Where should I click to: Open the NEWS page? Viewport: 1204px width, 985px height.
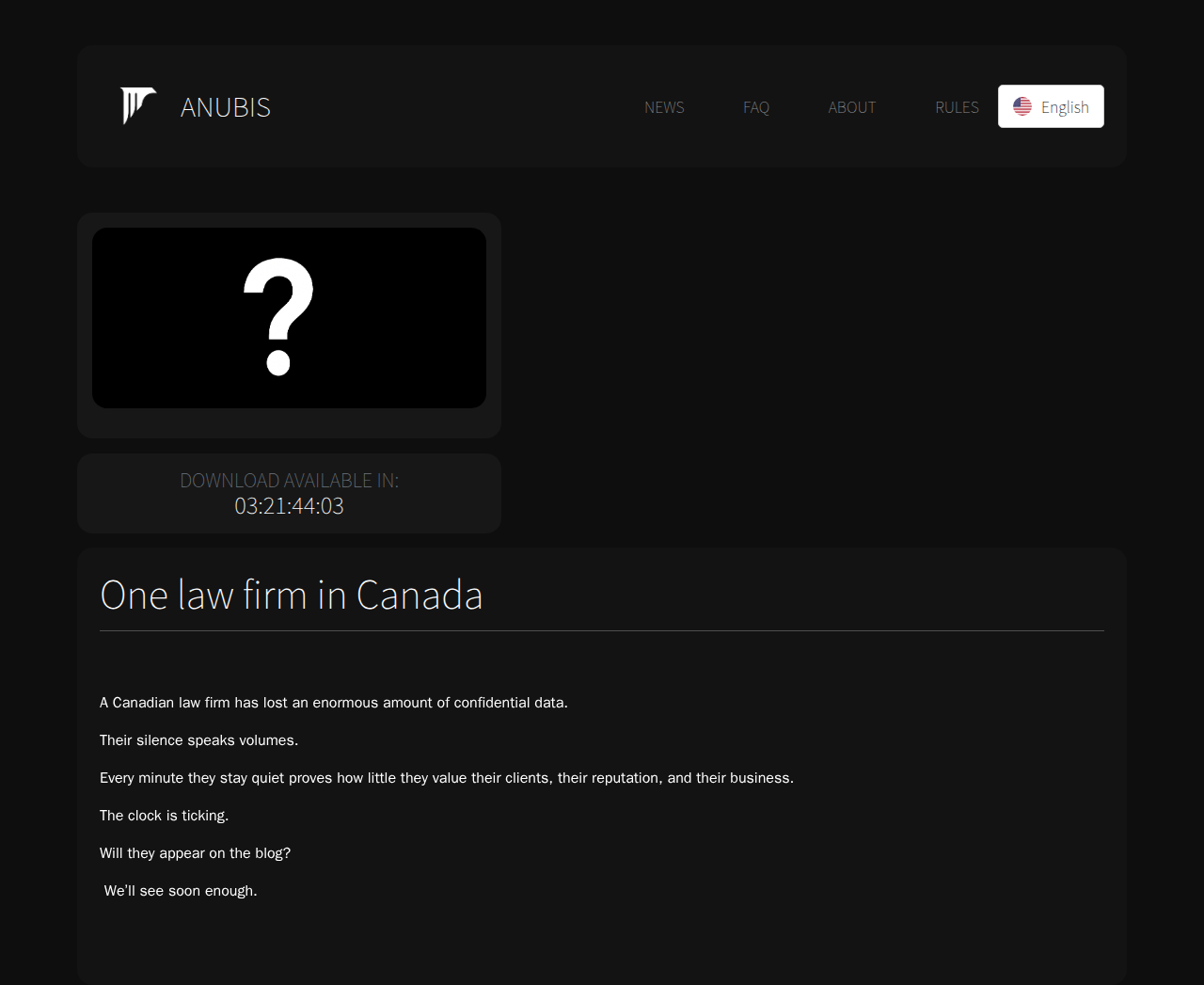pos(664,107)
